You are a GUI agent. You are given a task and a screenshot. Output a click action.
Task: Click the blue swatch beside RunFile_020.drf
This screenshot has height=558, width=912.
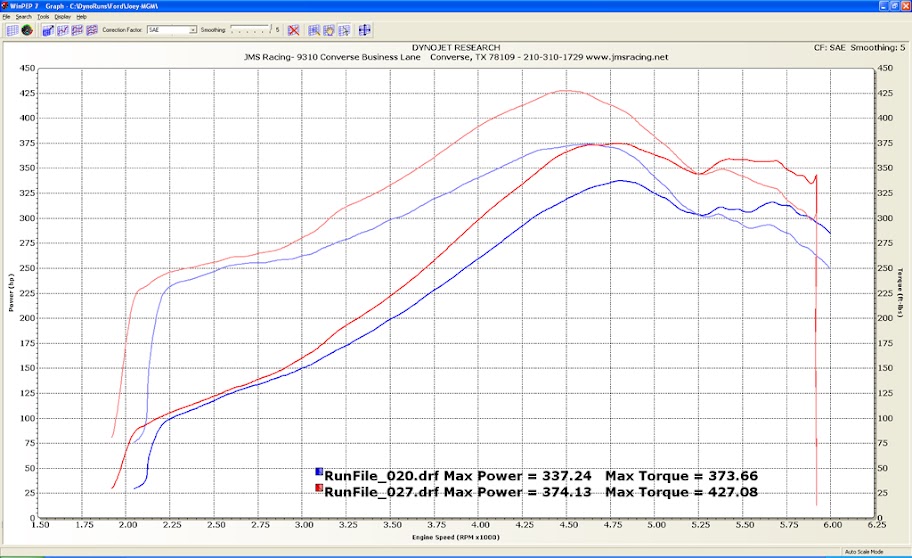[319, 472]
